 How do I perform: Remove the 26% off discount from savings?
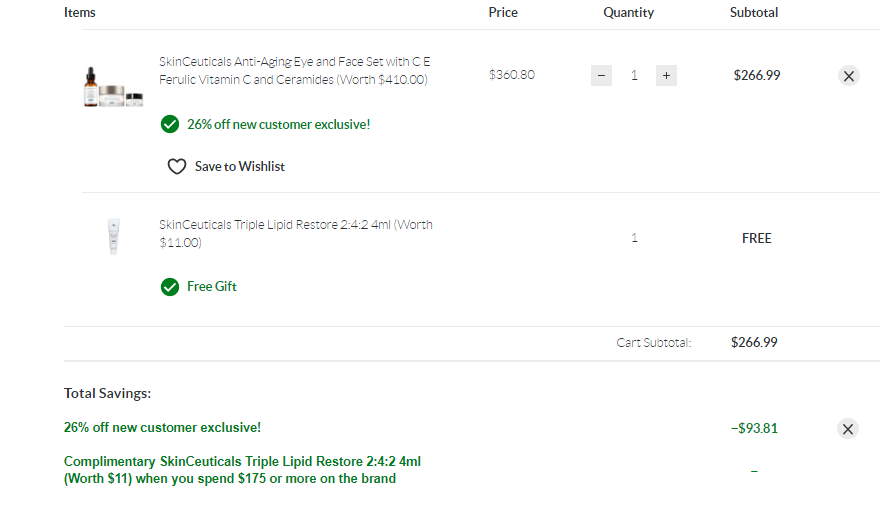(x=848, y=428)
